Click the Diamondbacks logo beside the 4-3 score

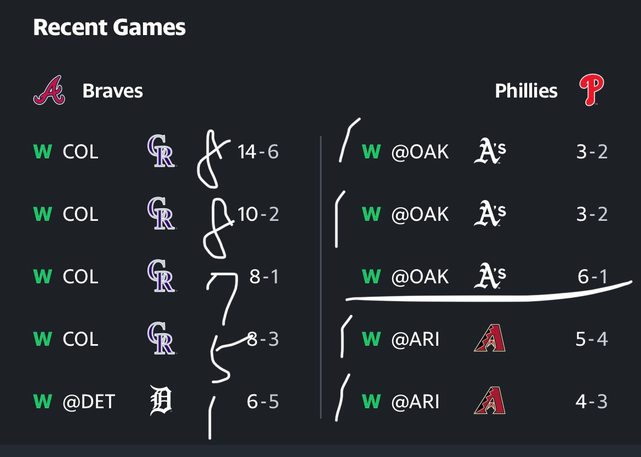point(489,402)
